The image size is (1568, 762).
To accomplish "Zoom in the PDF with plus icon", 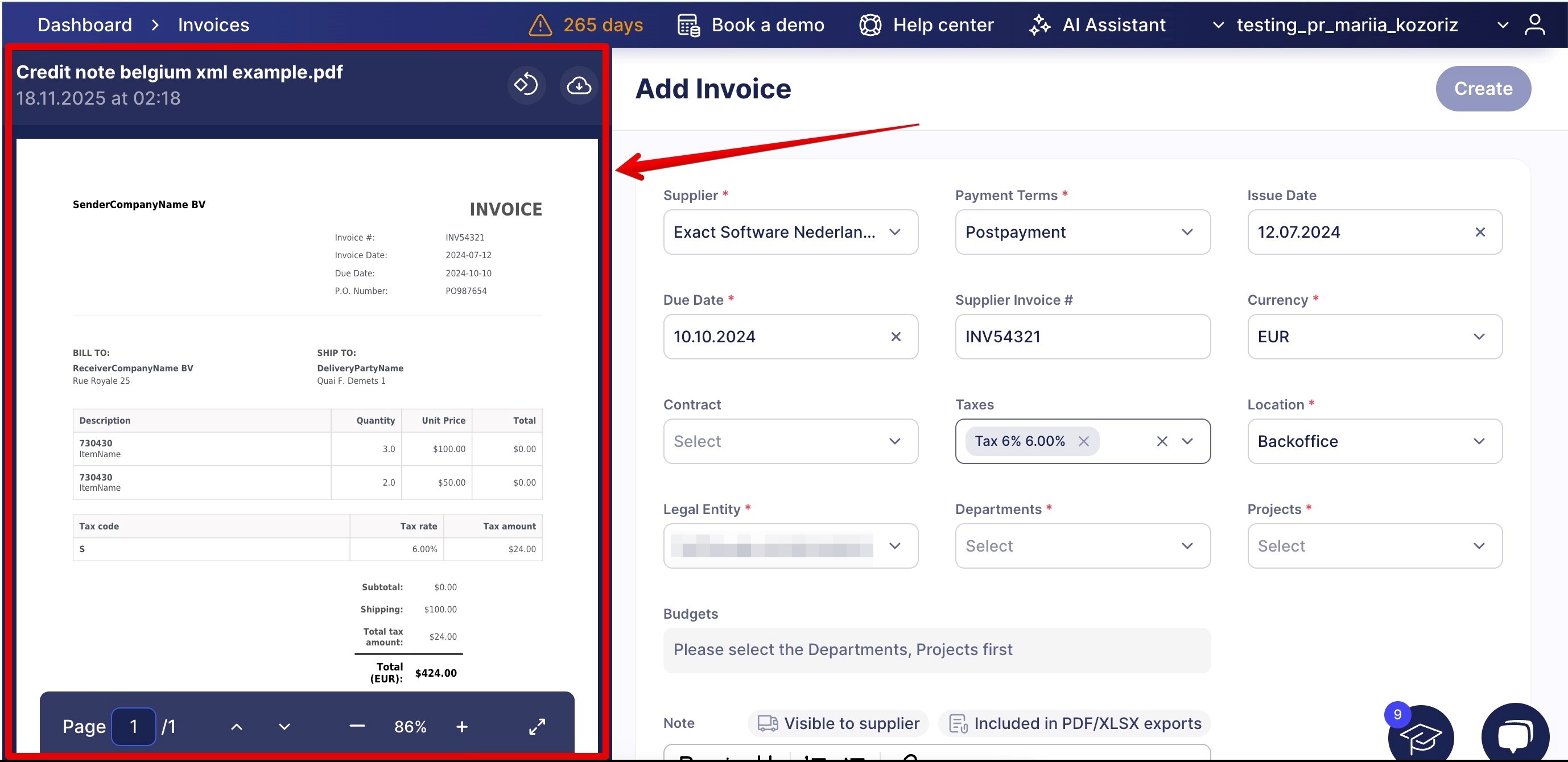I will [x=462, y=726].
